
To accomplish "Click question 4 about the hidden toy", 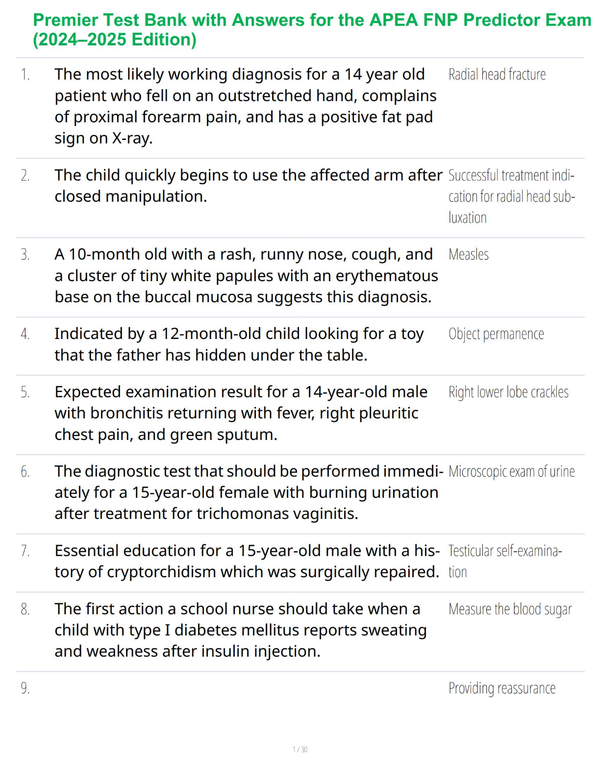I will click(239, 344).
